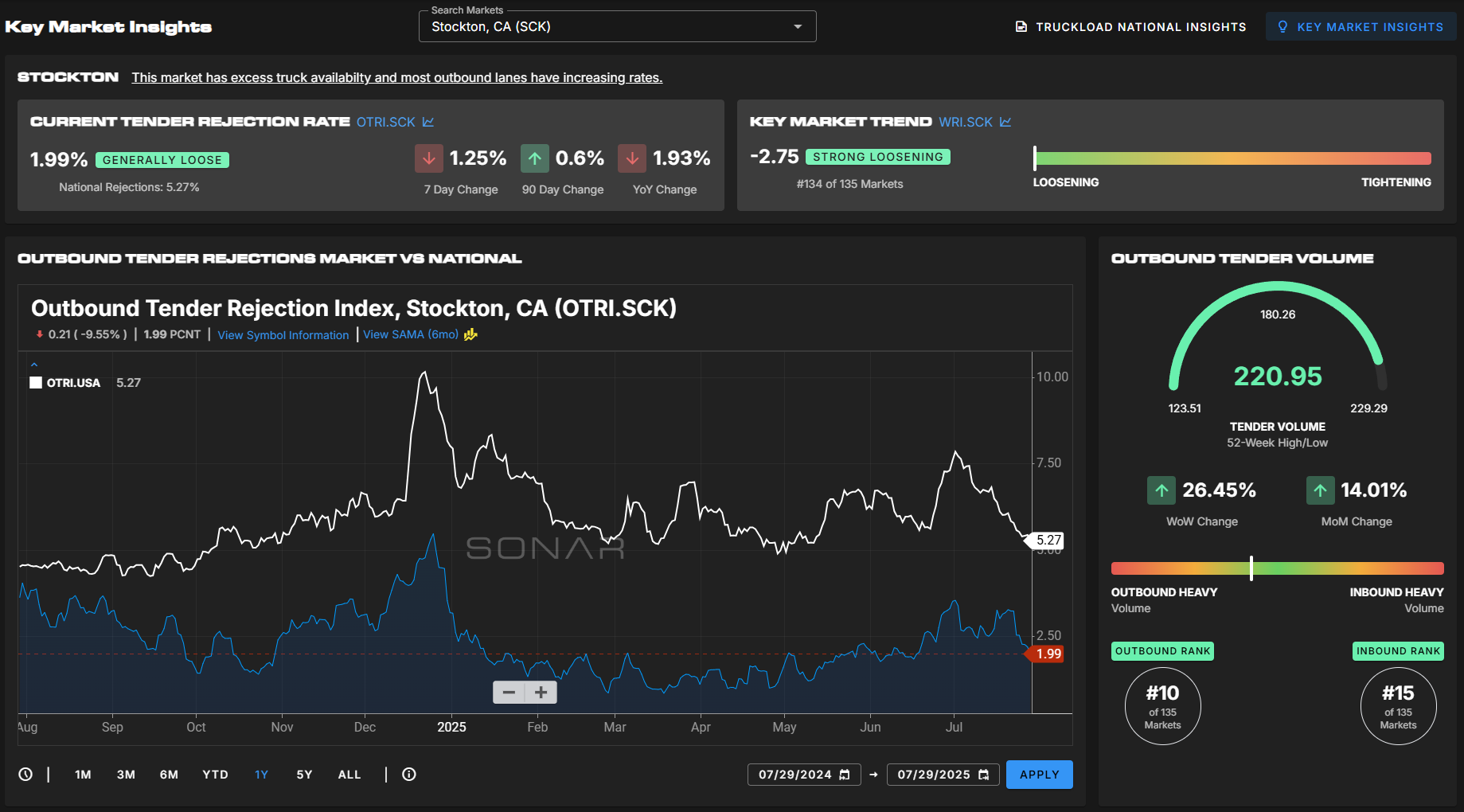Click the Truckload National Insights document icon
This screenshot has height=812, width=1464.
tap(1021, 27)
